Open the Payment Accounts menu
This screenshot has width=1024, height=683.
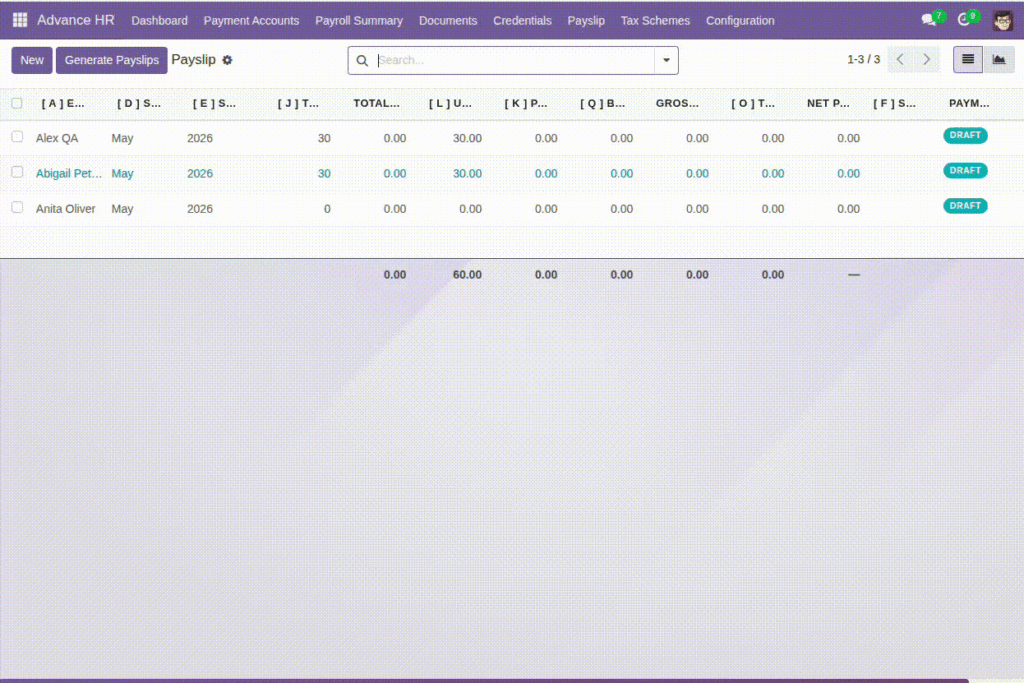[251, 21]
